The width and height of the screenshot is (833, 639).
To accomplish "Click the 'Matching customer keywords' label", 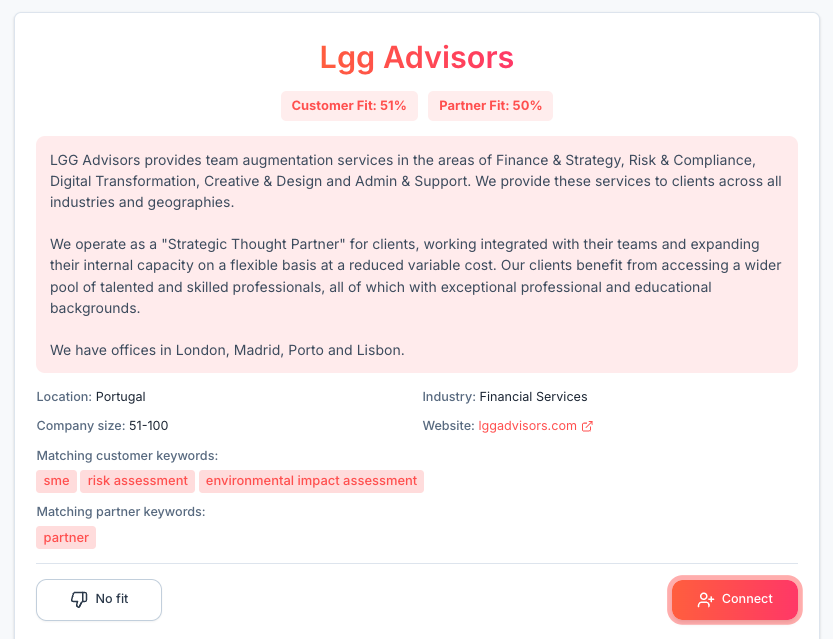I will pos(127,456).
